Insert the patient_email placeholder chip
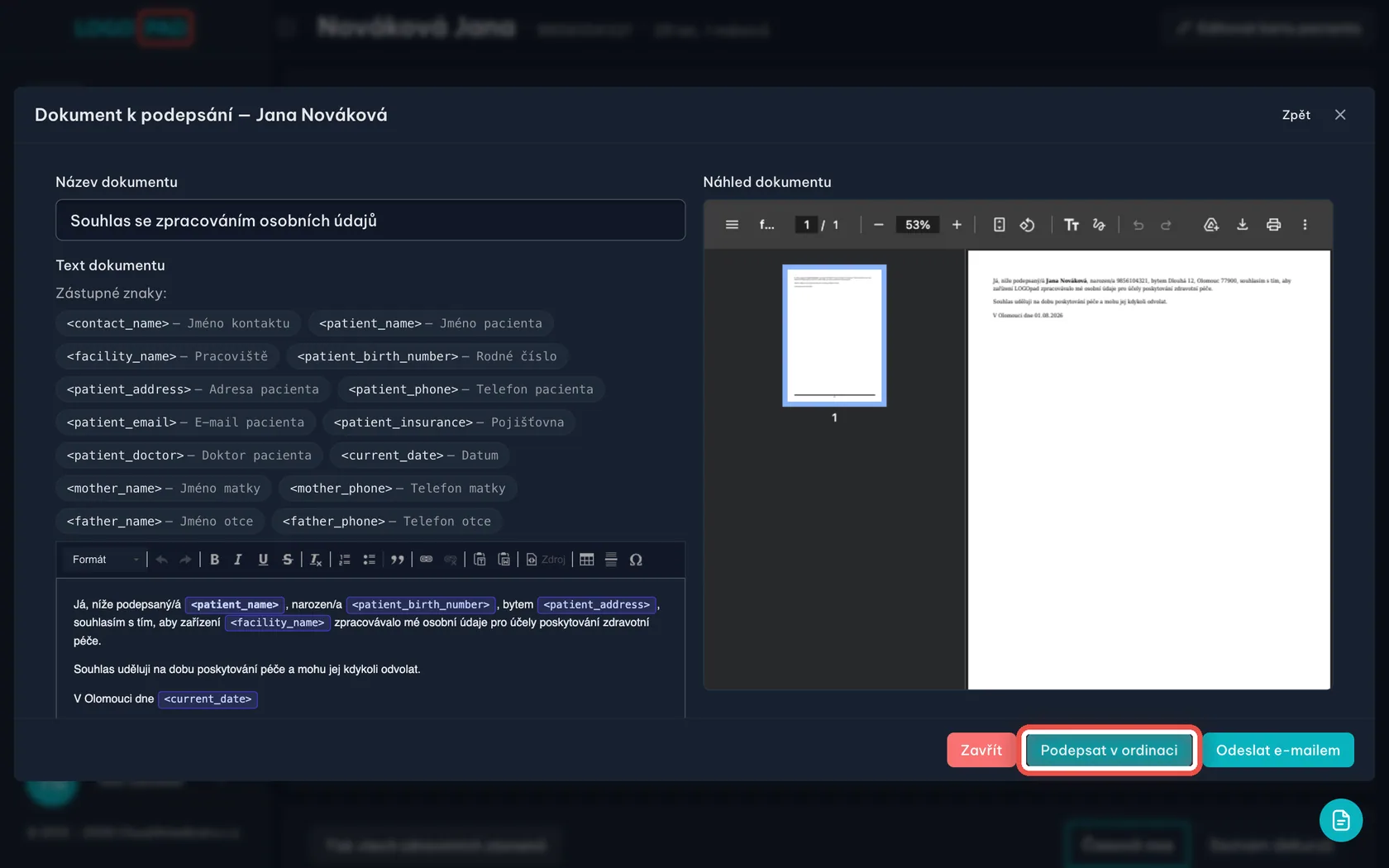The width and height of the screenshot is (1389, 868). [x=185, y=422]
